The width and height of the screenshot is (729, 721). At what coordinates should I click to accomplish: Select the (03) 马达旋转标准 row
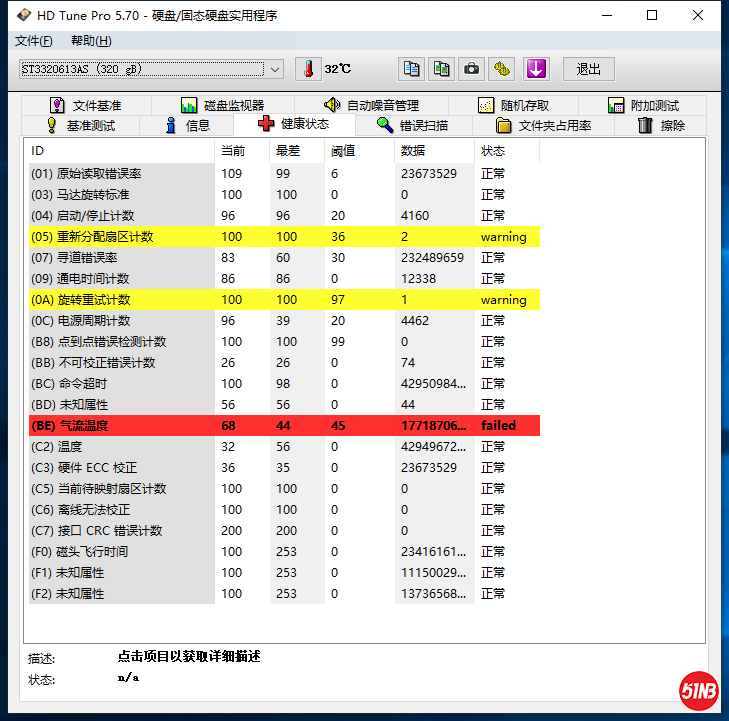284,195
